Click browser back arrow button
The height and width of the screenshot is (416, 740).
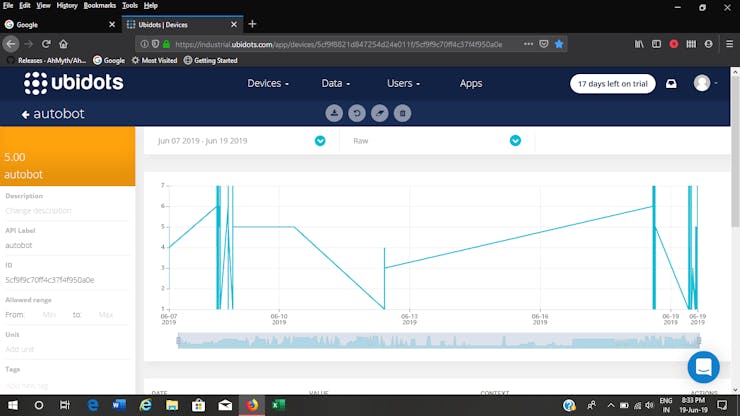pos(11,44)
